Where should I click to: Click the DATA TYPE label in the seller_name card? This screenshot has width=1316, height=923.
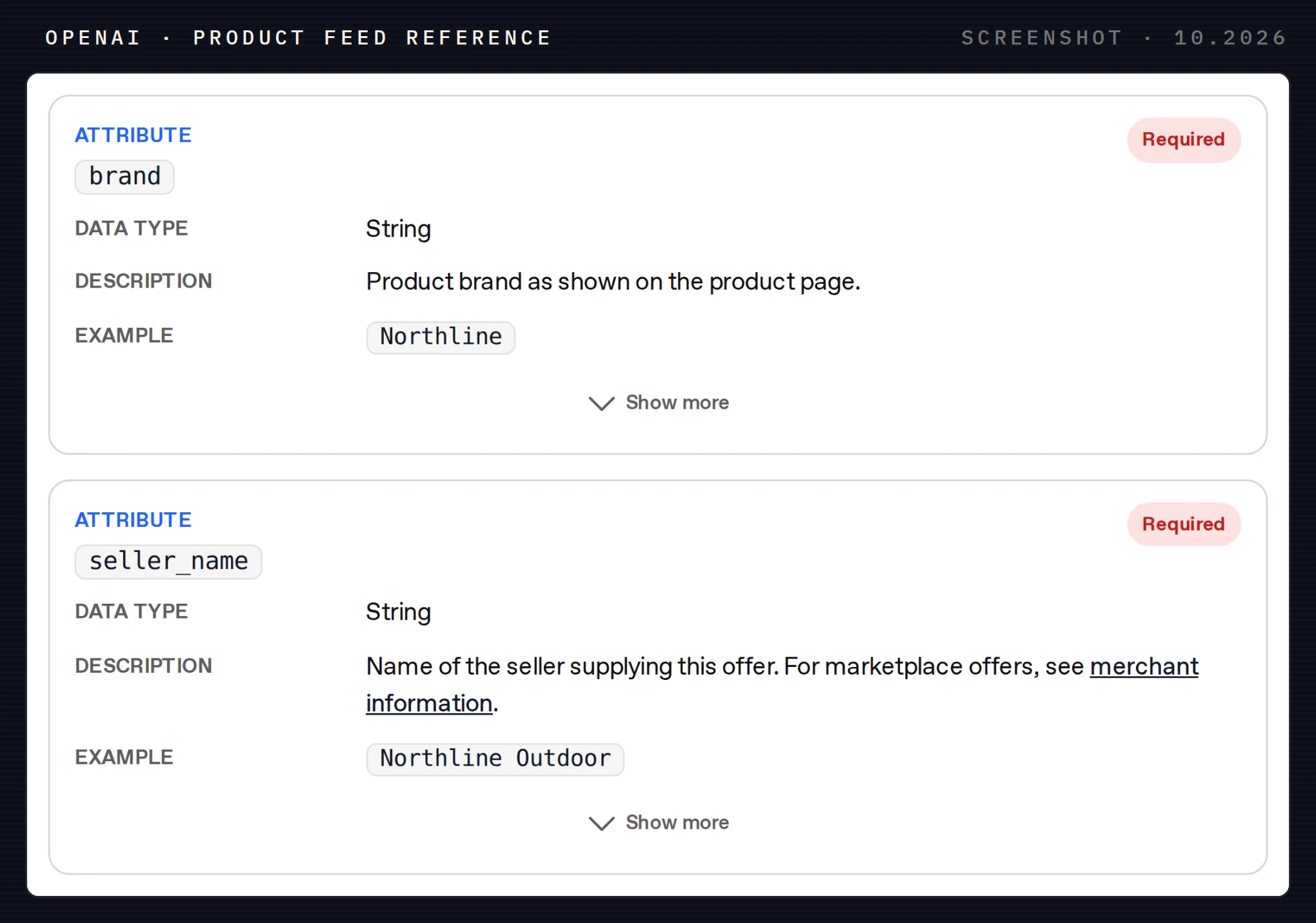(131, 611)
